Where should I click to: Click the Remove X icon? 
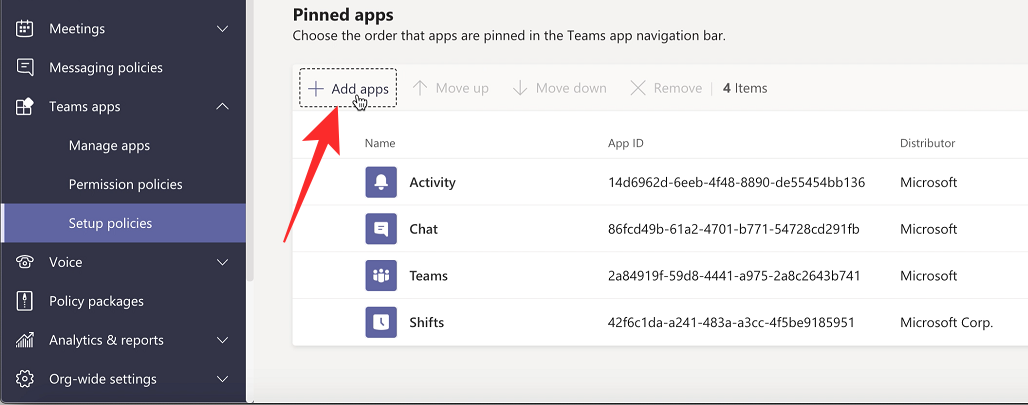[638, 88]
